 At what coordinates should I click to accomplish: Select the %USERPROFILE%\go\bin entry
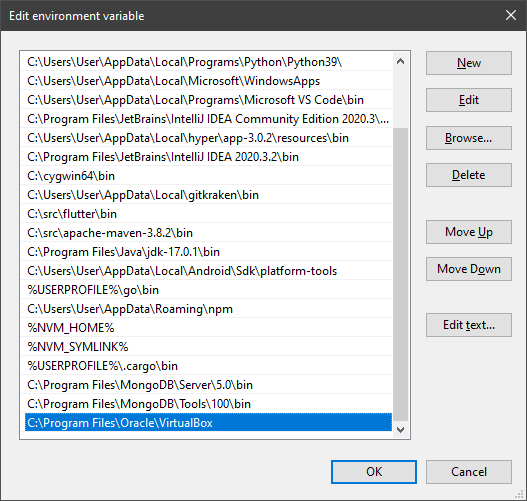pos(207,290)
